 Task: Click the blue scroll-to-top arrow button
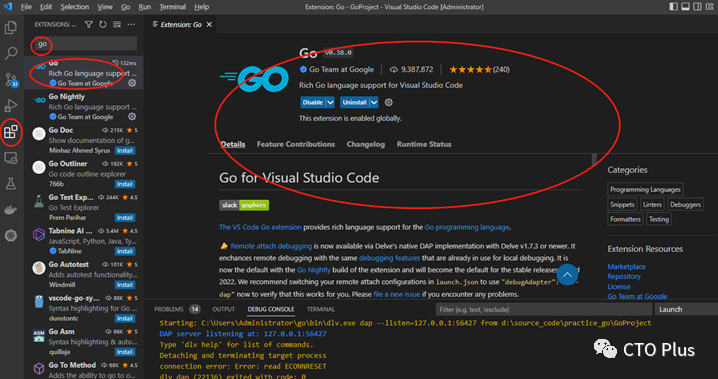[567, 275]
